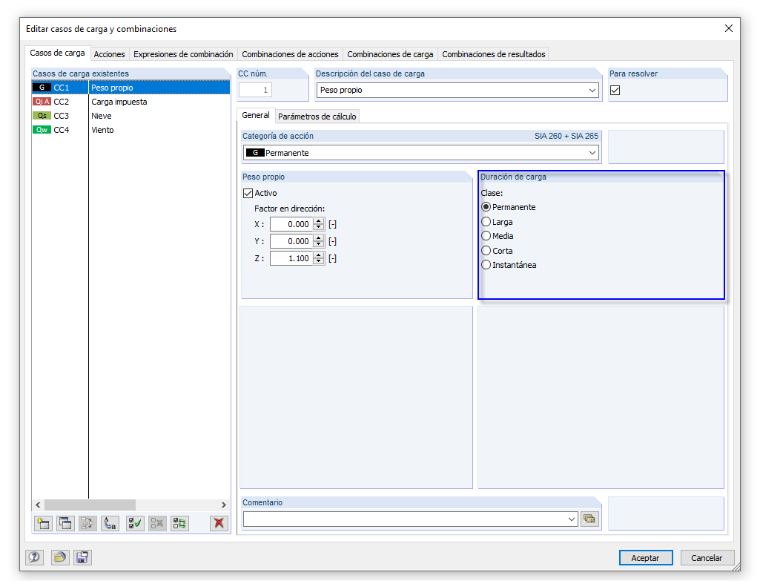The height and width of the screenshot is (583, 760).
Task: Select the 'Carga impuesta' load case row
Action: (131, 102)
